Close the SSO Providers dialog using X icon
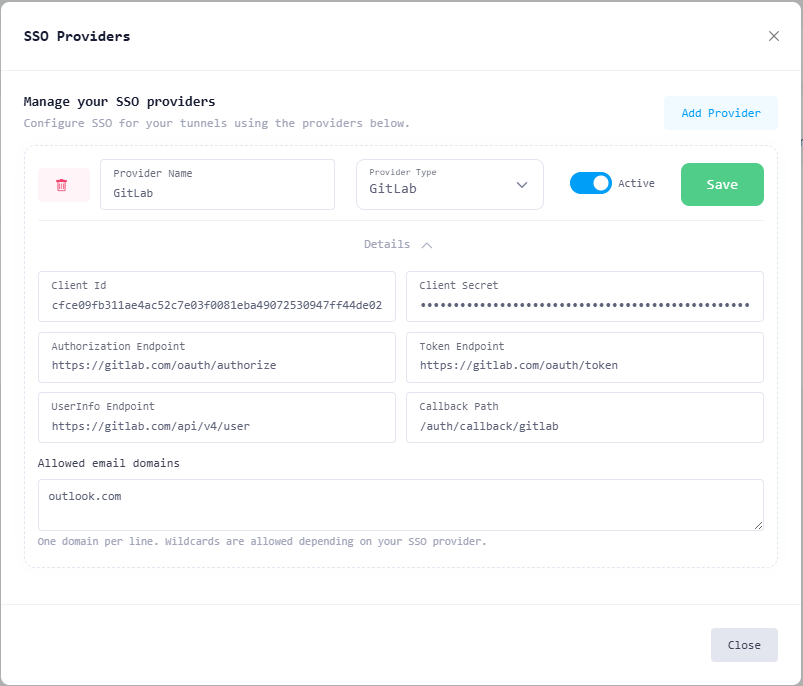This screenshot has height=686, width=803. 773,36
